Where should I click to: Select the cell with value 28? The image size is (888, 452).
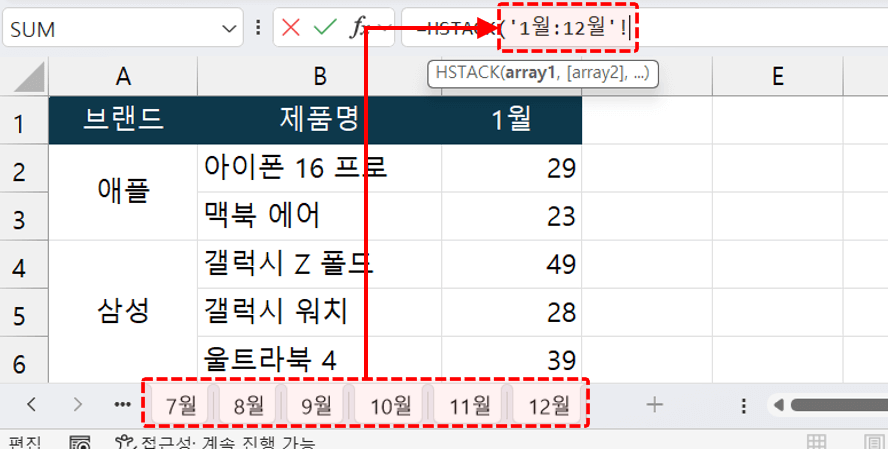point(511,313)
